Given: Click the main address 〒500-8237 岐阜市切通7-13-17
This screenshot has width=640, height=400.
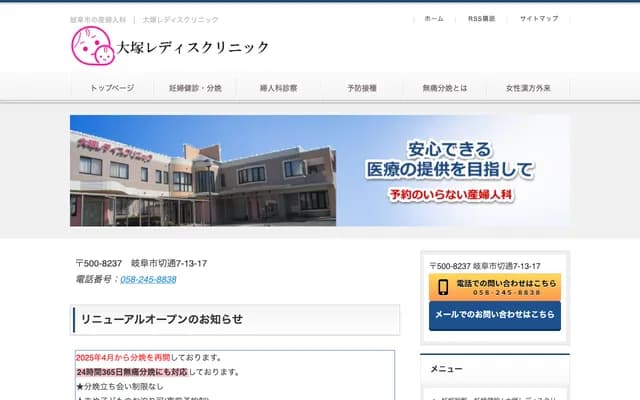Looking at the screenshot, I should [x=141, y=263].
